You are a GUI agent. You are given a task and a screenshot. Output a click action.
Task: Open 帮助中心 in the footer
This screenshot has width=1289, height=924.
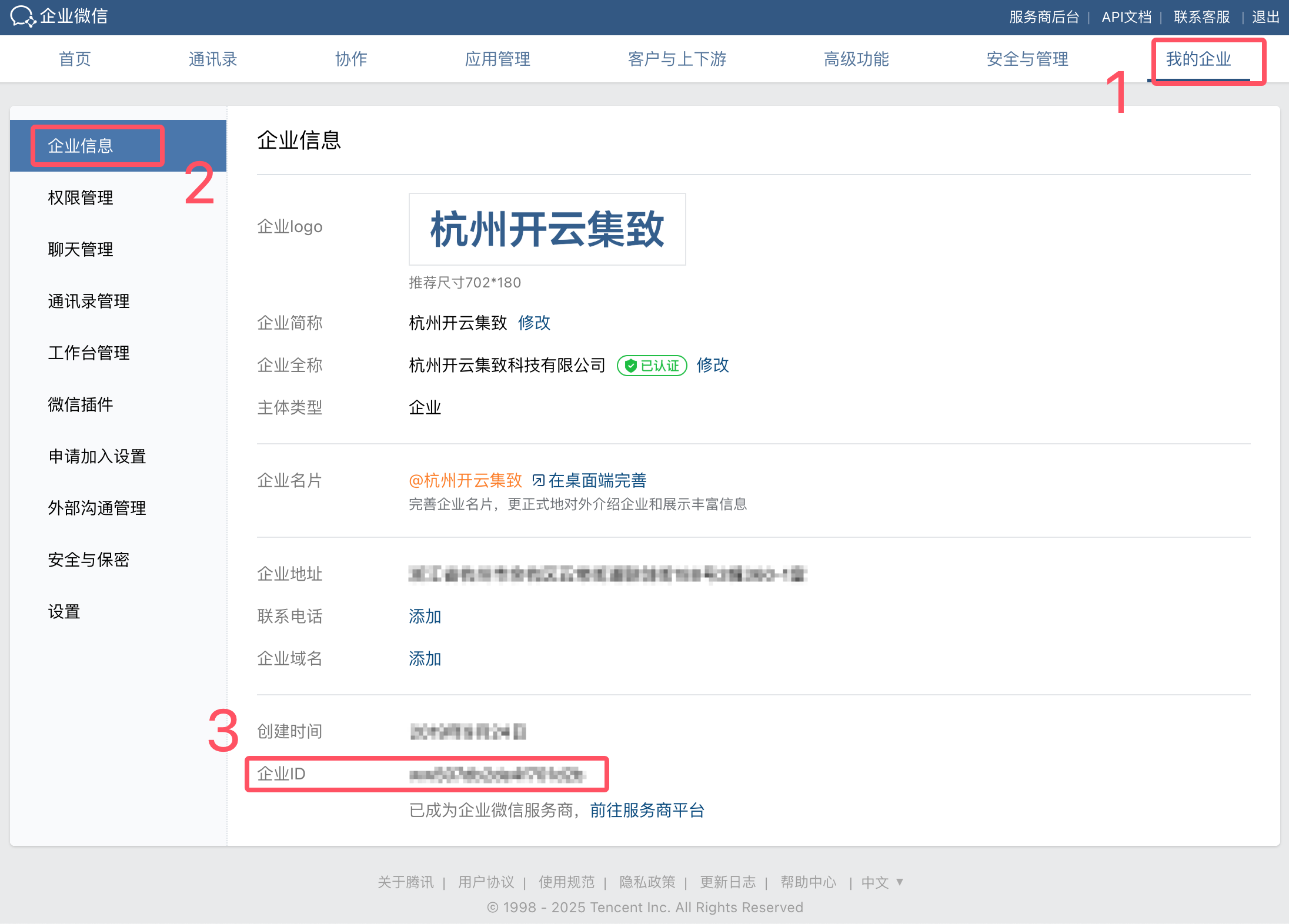pyautogui.click(x=808, y=882)
